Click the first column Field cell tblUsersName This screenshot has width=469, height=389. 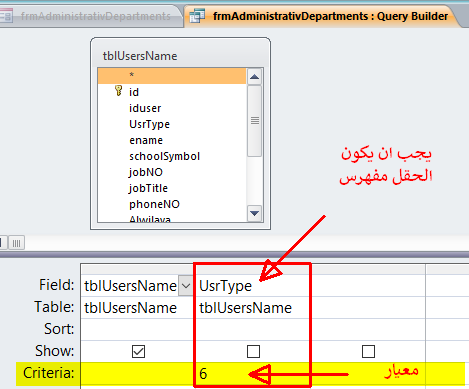pos(130,286)
